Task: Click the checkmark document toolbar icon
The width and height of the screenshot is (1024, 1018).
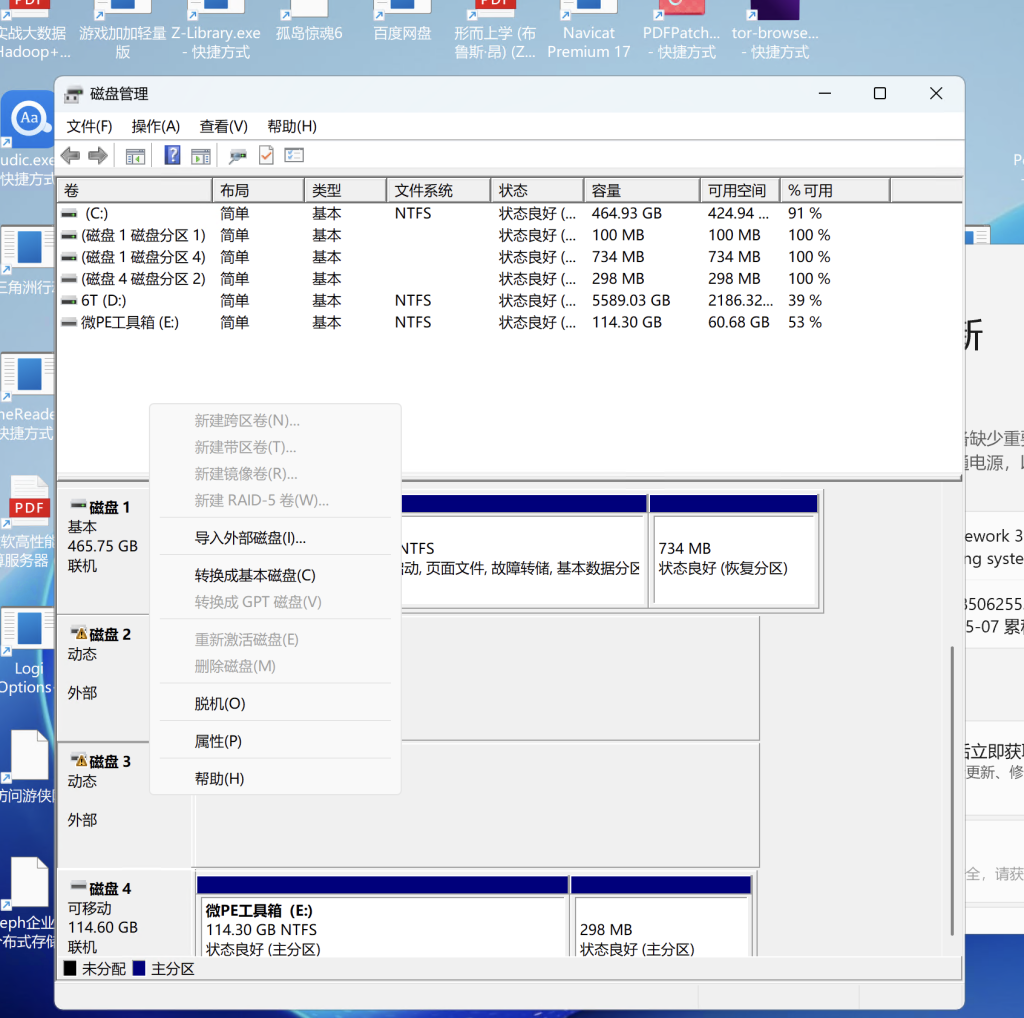Action: 266,155
